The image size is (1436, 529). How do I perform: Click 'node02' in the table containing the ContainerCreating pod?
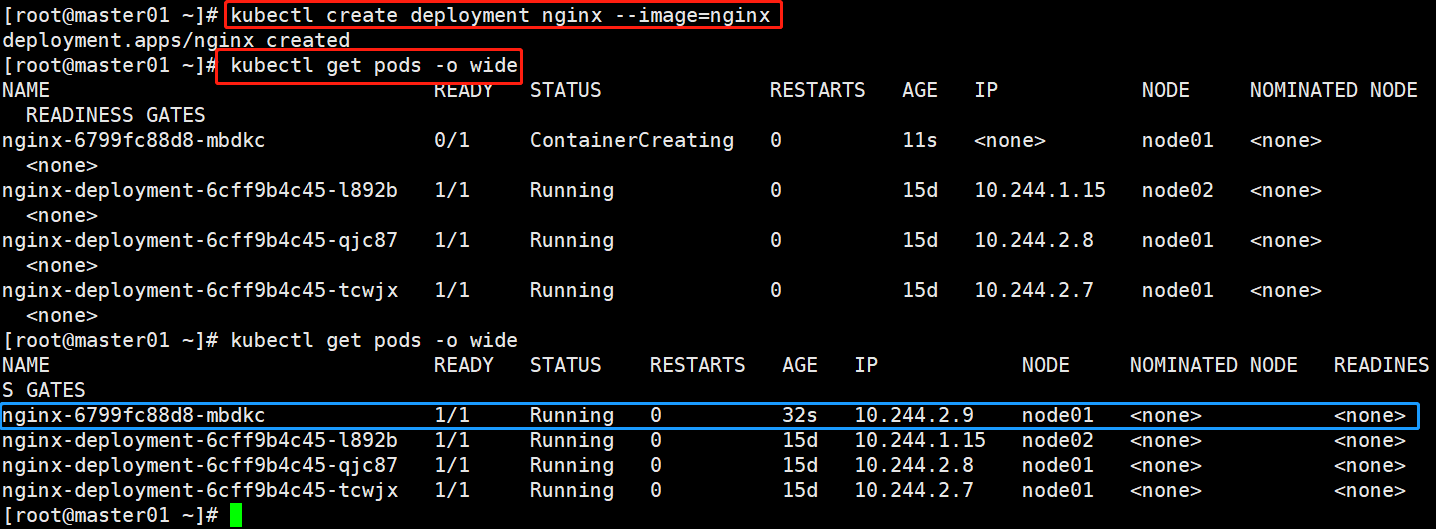click(1177, 190)
